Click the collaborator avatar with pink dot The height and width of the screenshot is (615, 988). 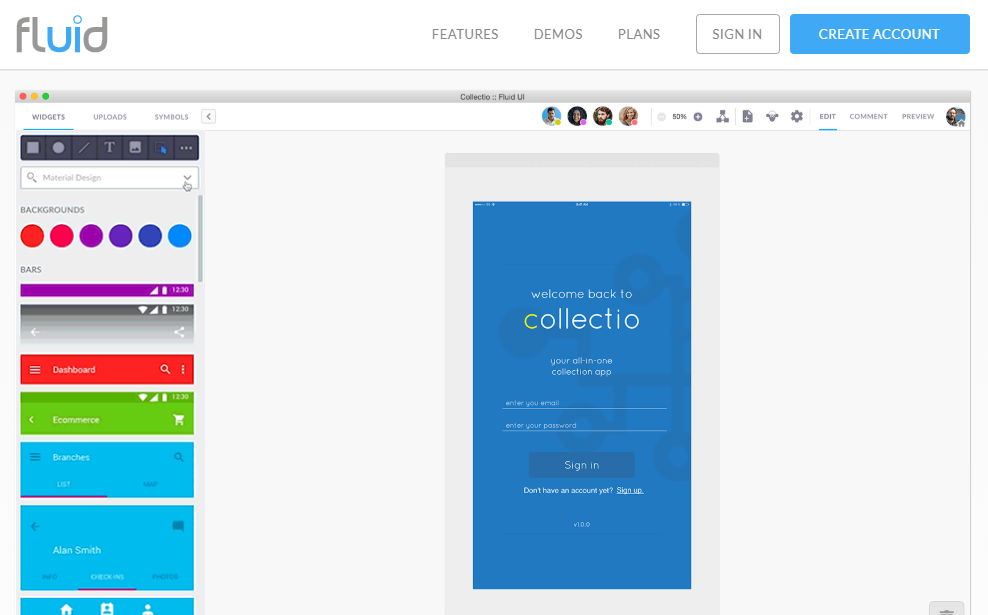577,116
